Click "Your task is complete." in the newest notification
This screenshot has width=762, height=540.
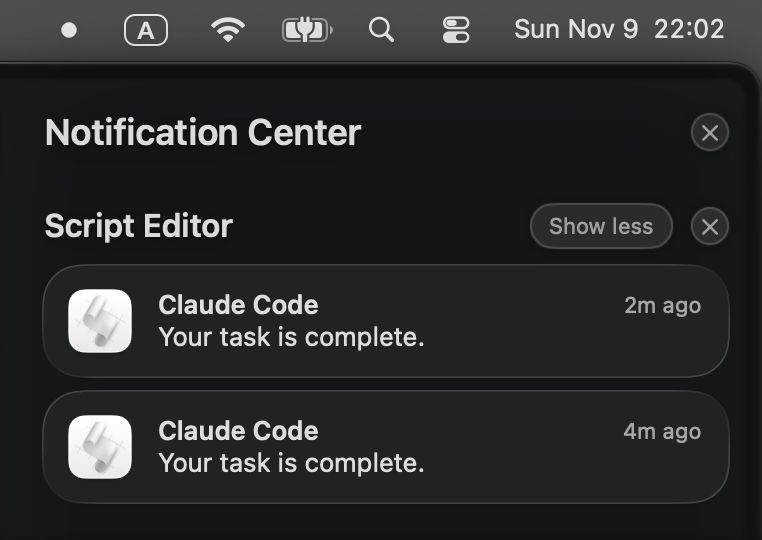tap(292, 338)
